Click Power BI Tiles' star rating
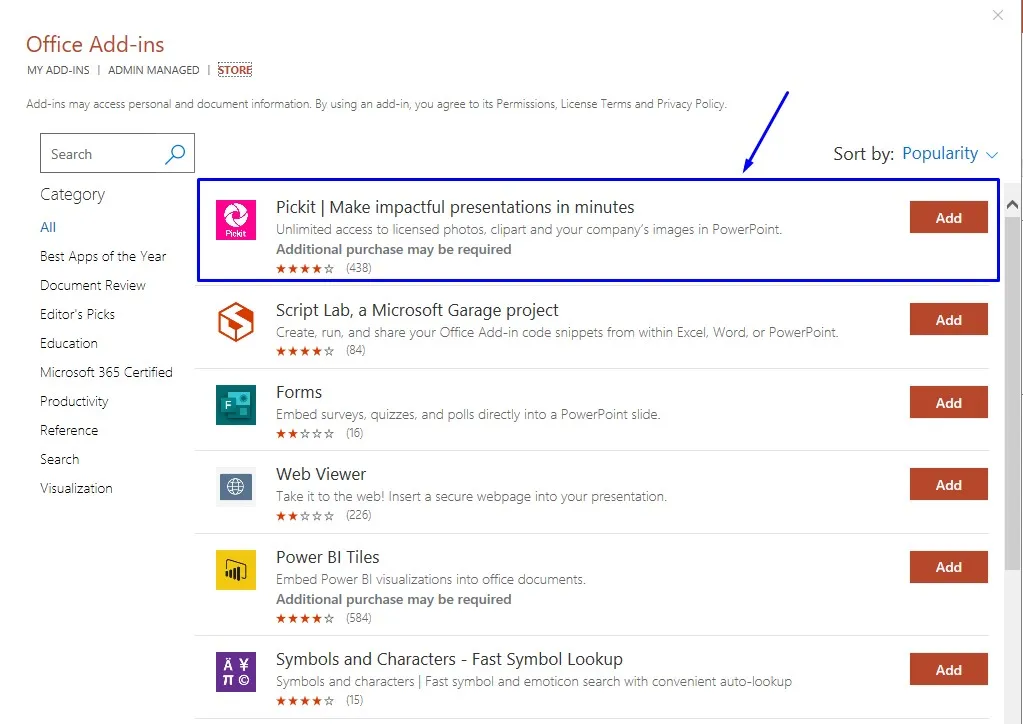This screenshot has height=724, width=1023. (x=305, y=618)
